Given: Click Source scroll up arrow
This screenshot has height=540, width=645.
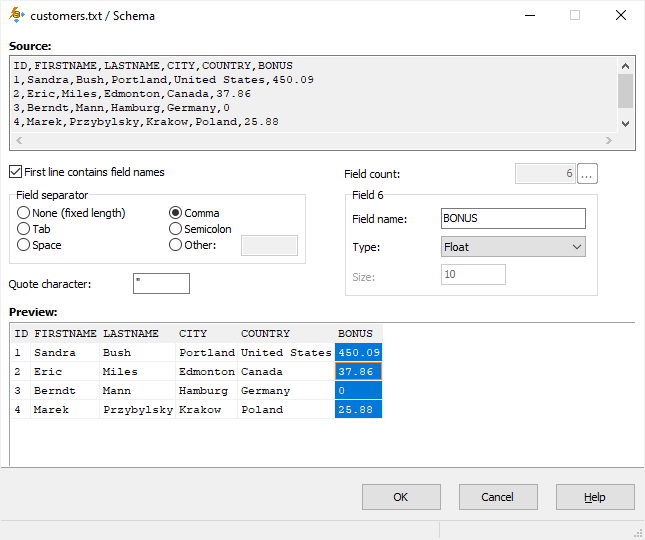Looking at the screenshot, I should [x=625, y=66].
